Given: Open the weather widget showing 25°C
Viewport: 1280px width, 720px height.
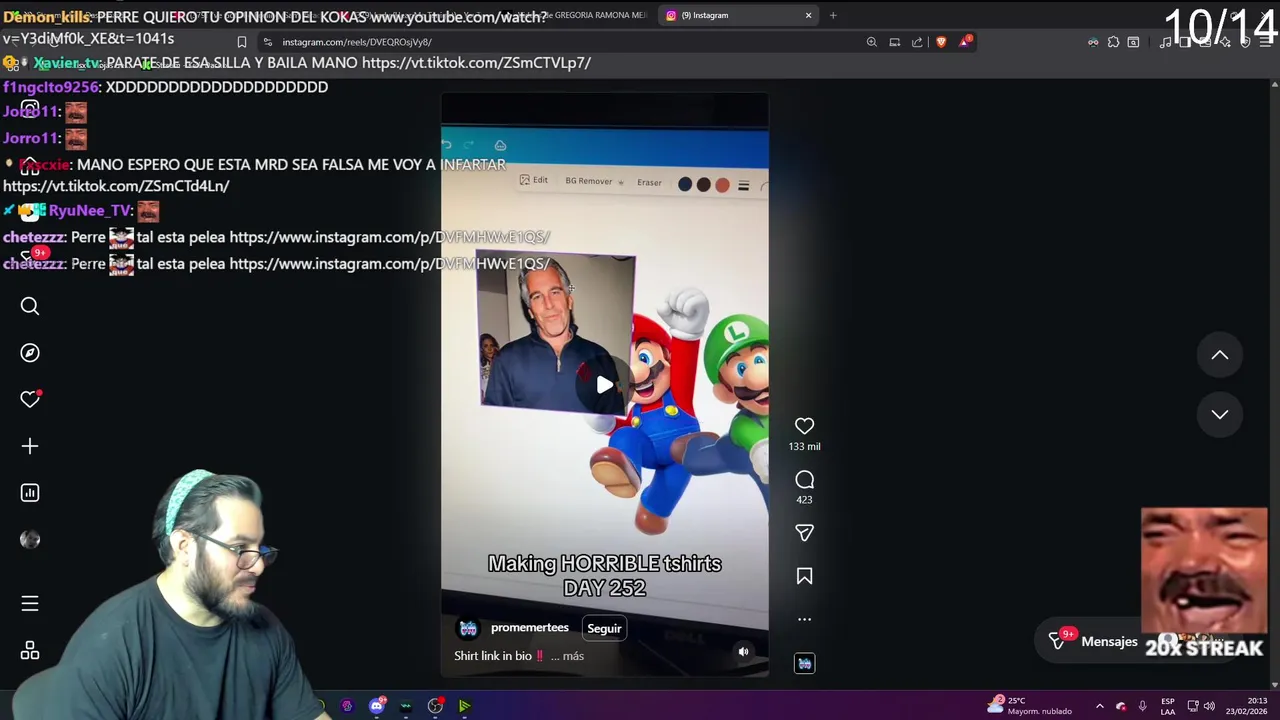Looking at the screenshot, I should pos(1029,705).
